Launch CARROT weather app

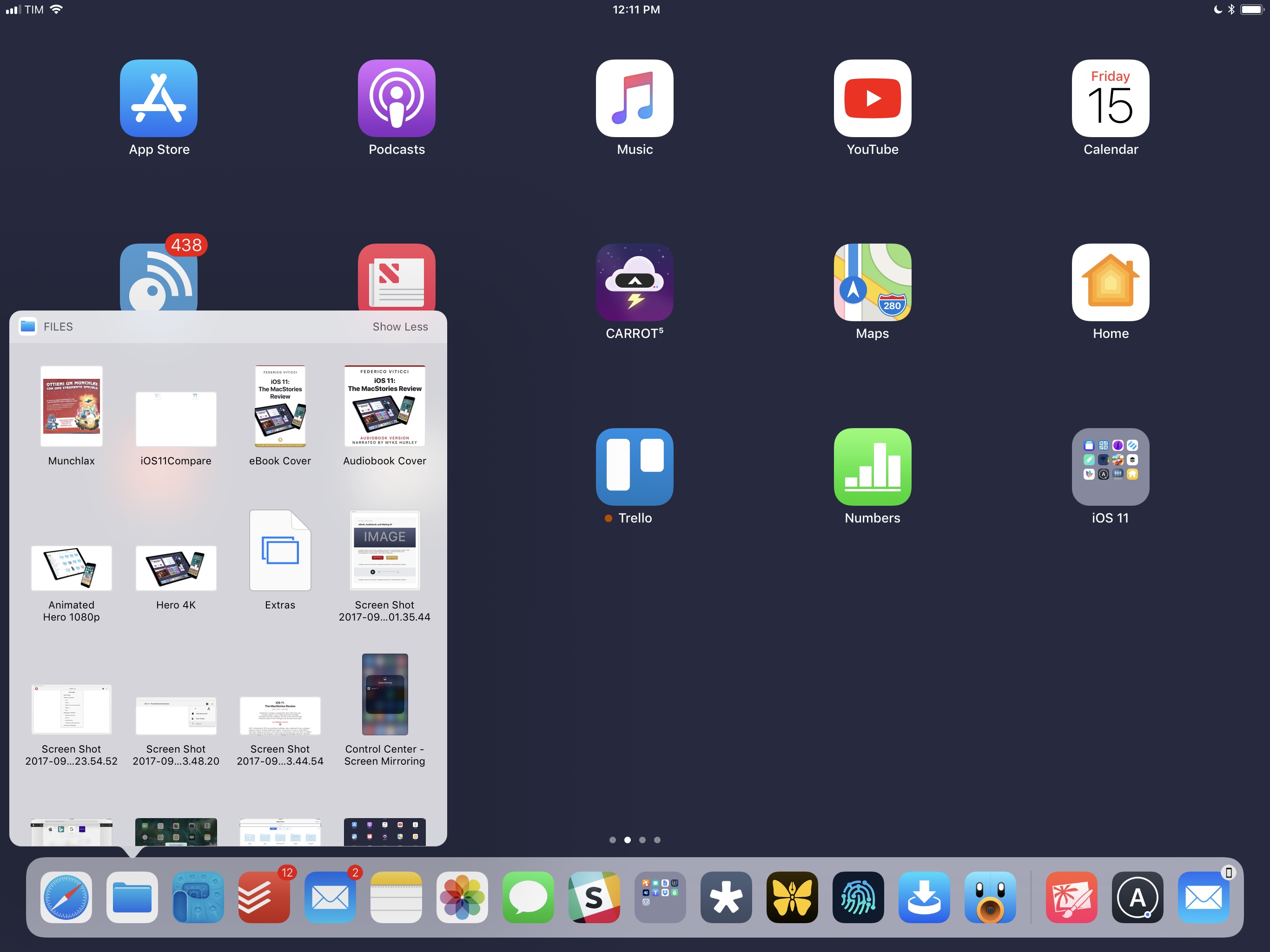point(635,283)
